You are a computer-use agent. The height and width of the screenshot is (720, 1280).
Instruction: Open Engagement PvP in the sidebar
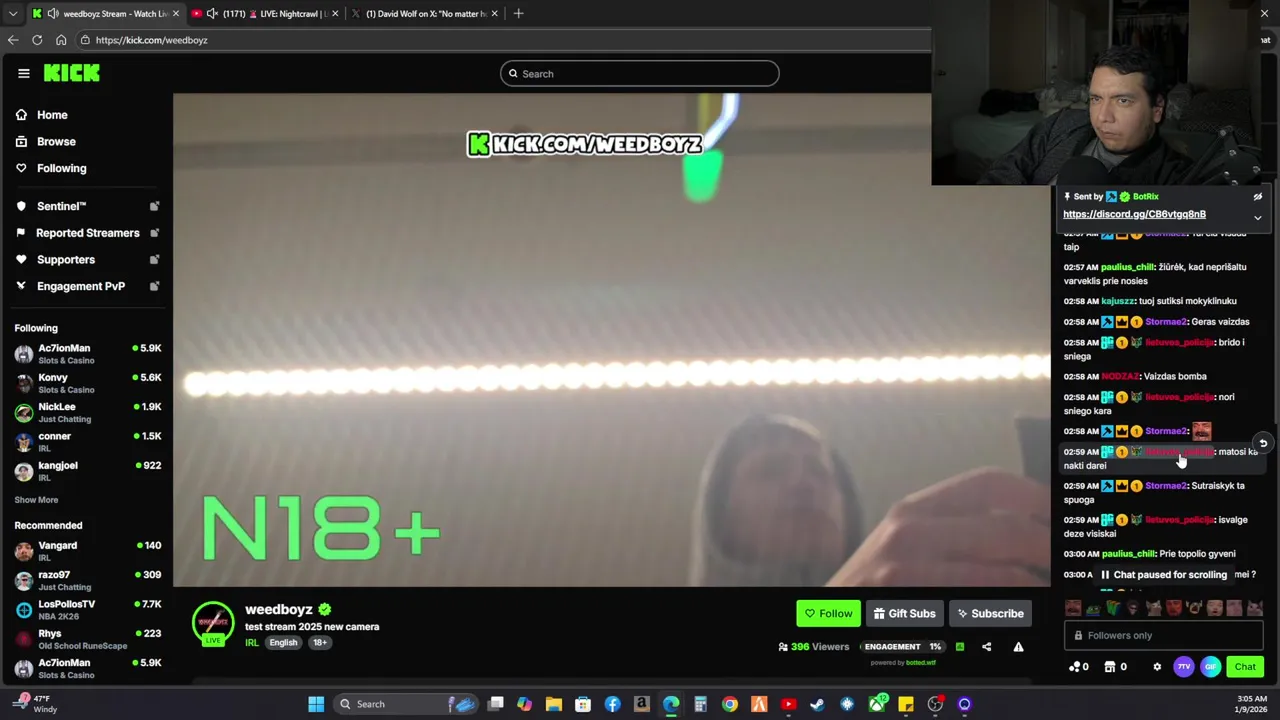[x=80, y=286]
